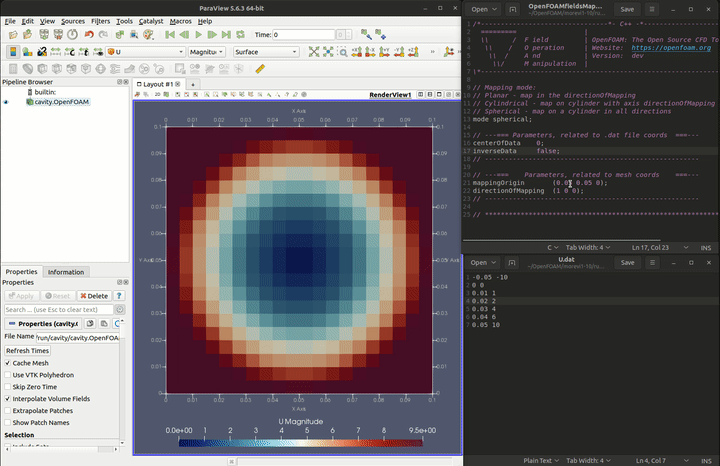Open the Plain Text language dropdown
Image resolution: width=720 pixels, height=466 pixels.
pos(541,460)
